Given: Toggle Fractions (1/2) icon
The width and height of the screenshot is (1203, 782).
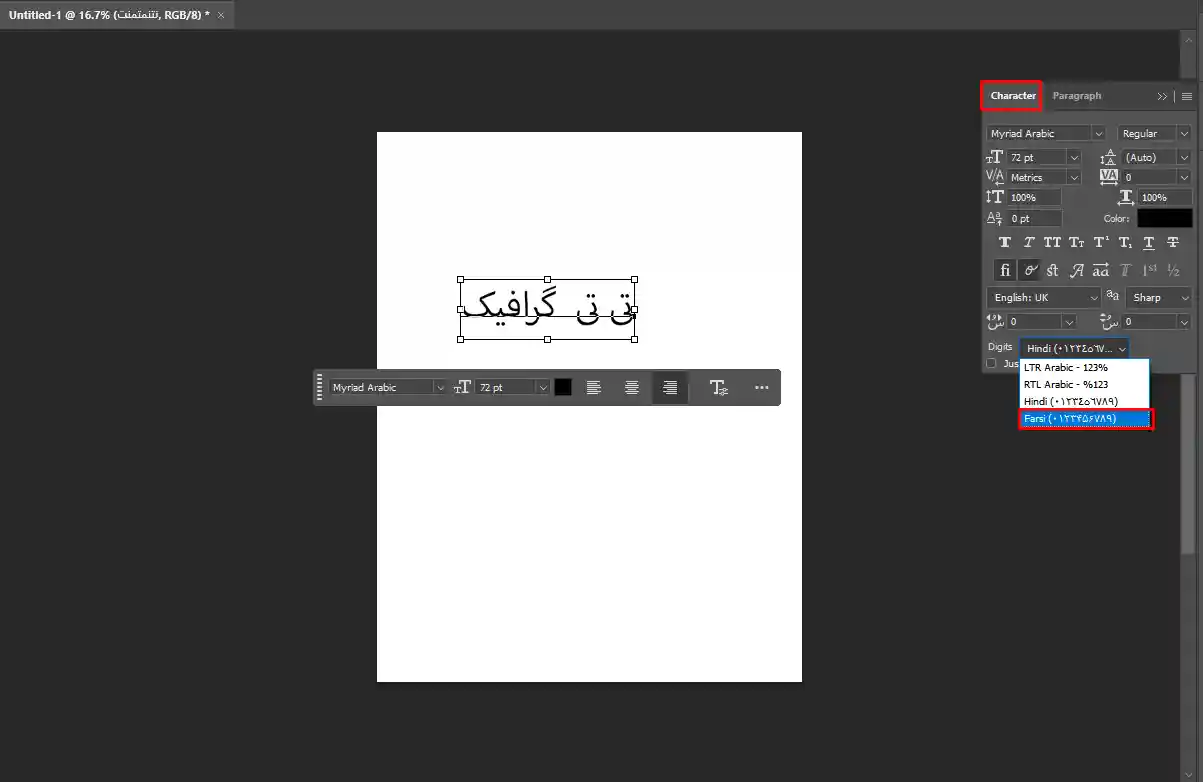Looking at the screenshot, I should coord(1173,270).
